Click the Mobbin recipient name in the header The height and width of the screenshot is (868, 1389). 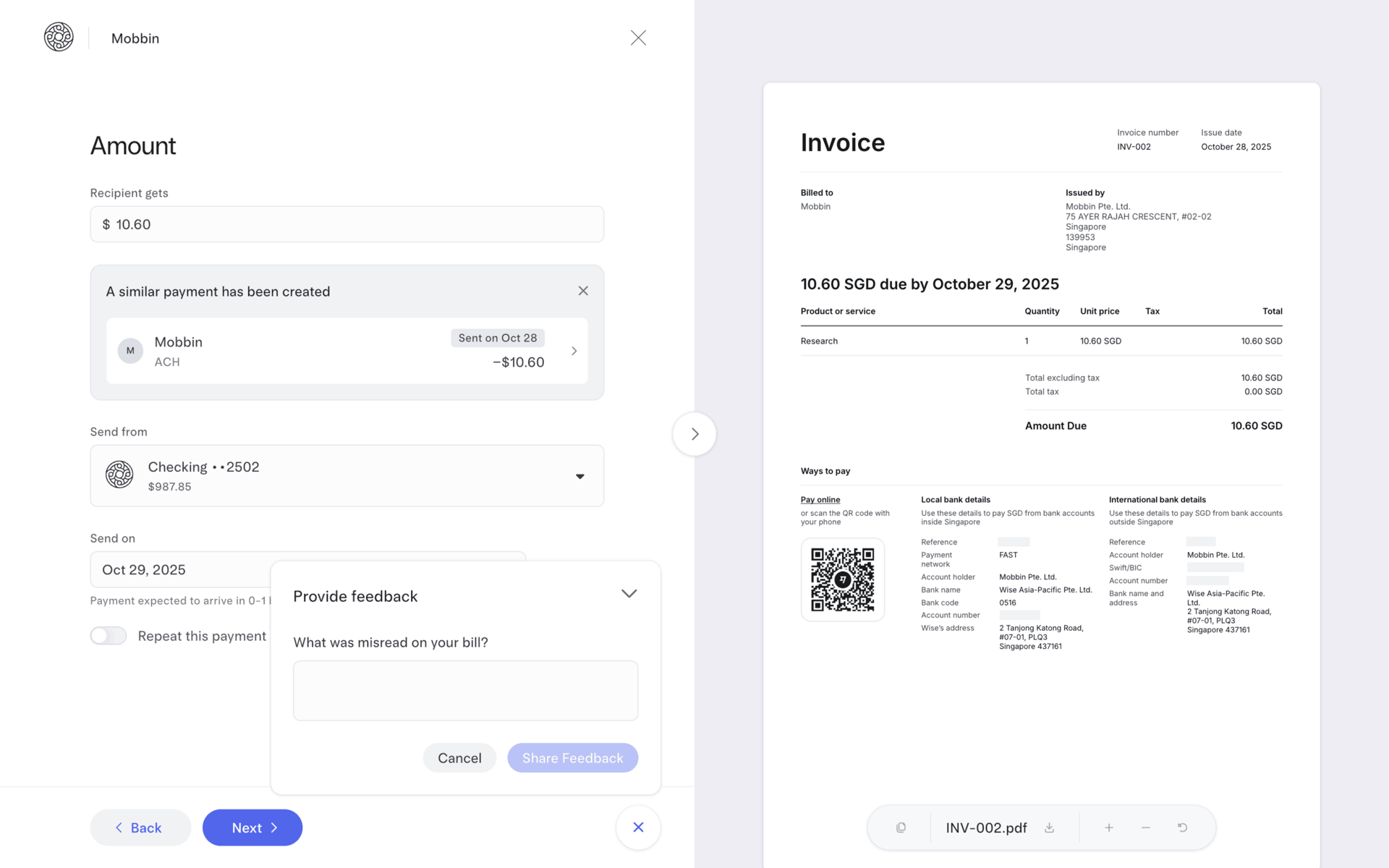tap(135, 38)
